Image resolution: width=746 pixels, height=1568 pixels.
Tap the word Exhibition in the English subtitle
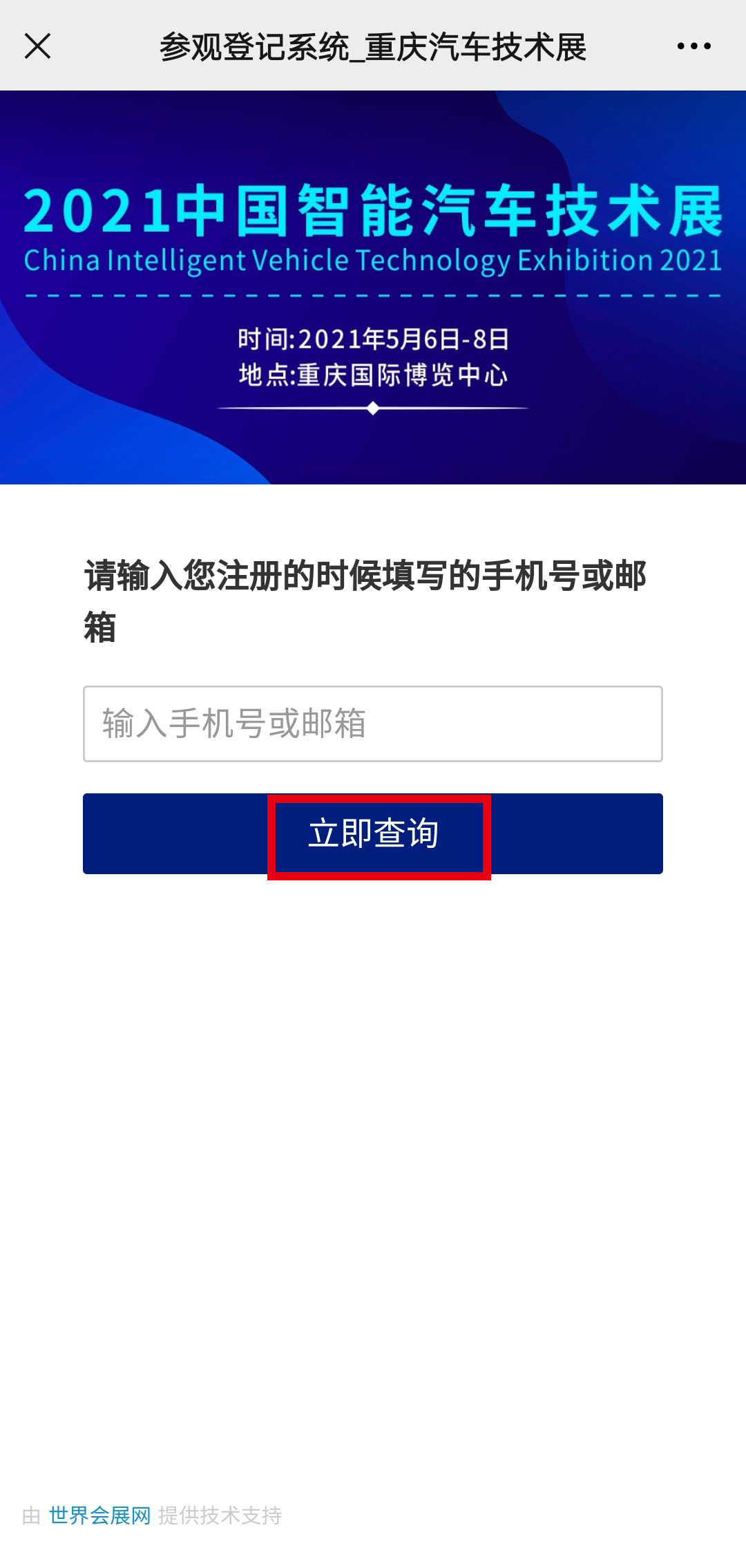click(585, 261)
